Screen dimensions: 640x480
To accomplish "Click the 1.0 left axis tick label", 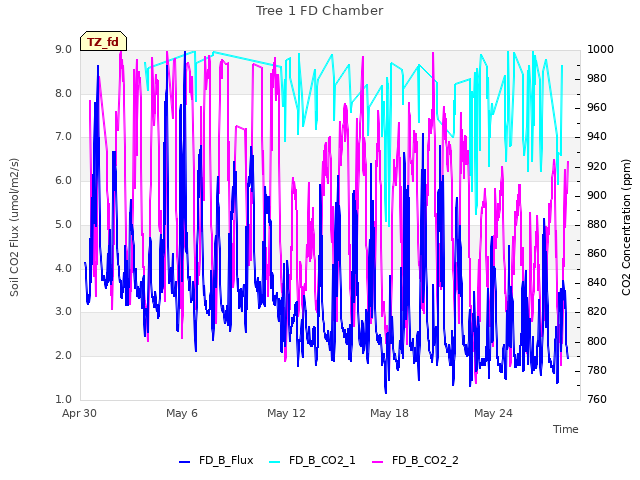I will coord(63,399).
